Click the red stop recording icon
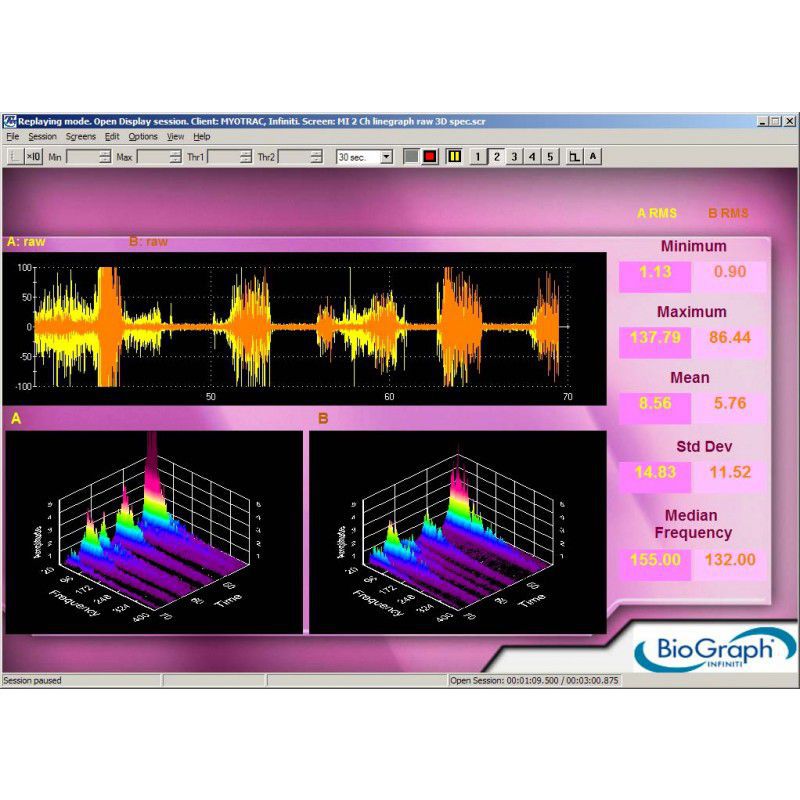800x800 pixels. [x=429, y=156]
